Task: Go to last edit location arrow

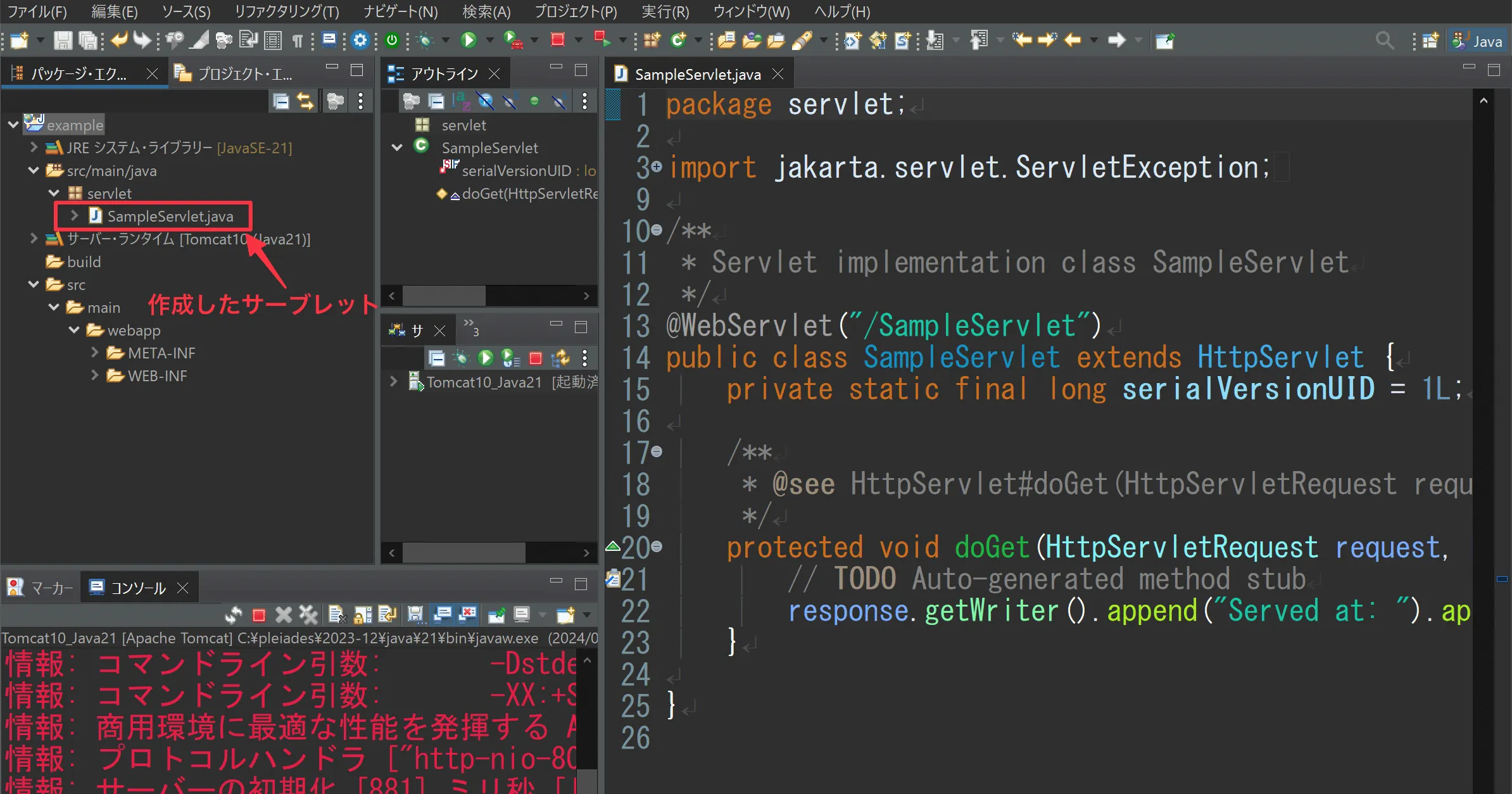Action: [x=1021, y=41]
